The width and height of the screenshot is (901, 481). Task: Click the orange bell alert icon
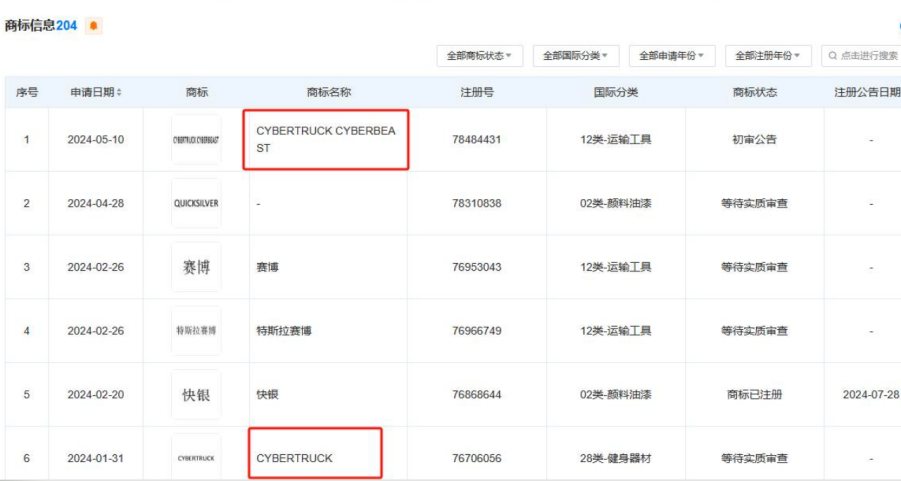(x=94, y=26)
